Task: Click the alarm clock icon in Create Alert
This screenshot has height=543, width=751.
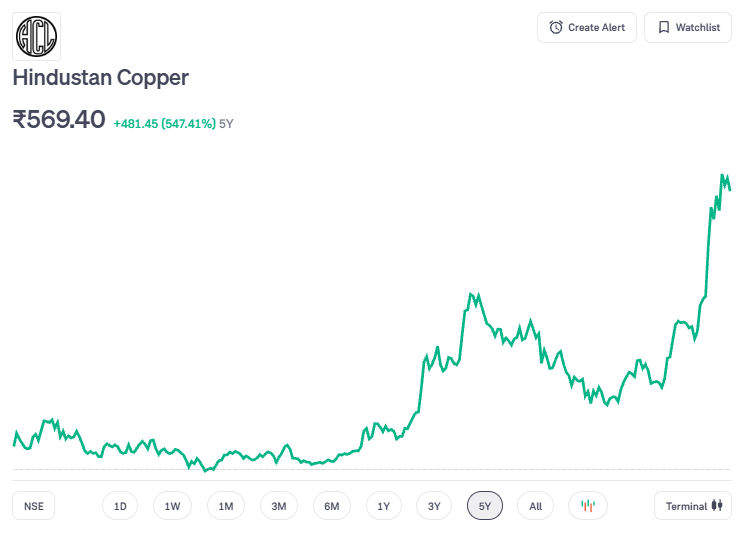Action: (556, 27)
